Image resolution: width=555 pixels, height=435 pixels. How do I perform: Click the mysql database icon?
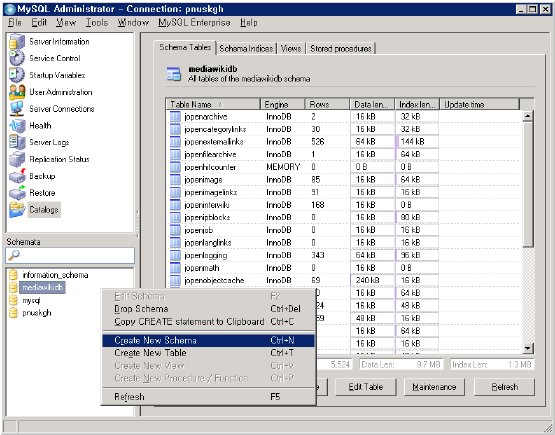tap(13, 301)
